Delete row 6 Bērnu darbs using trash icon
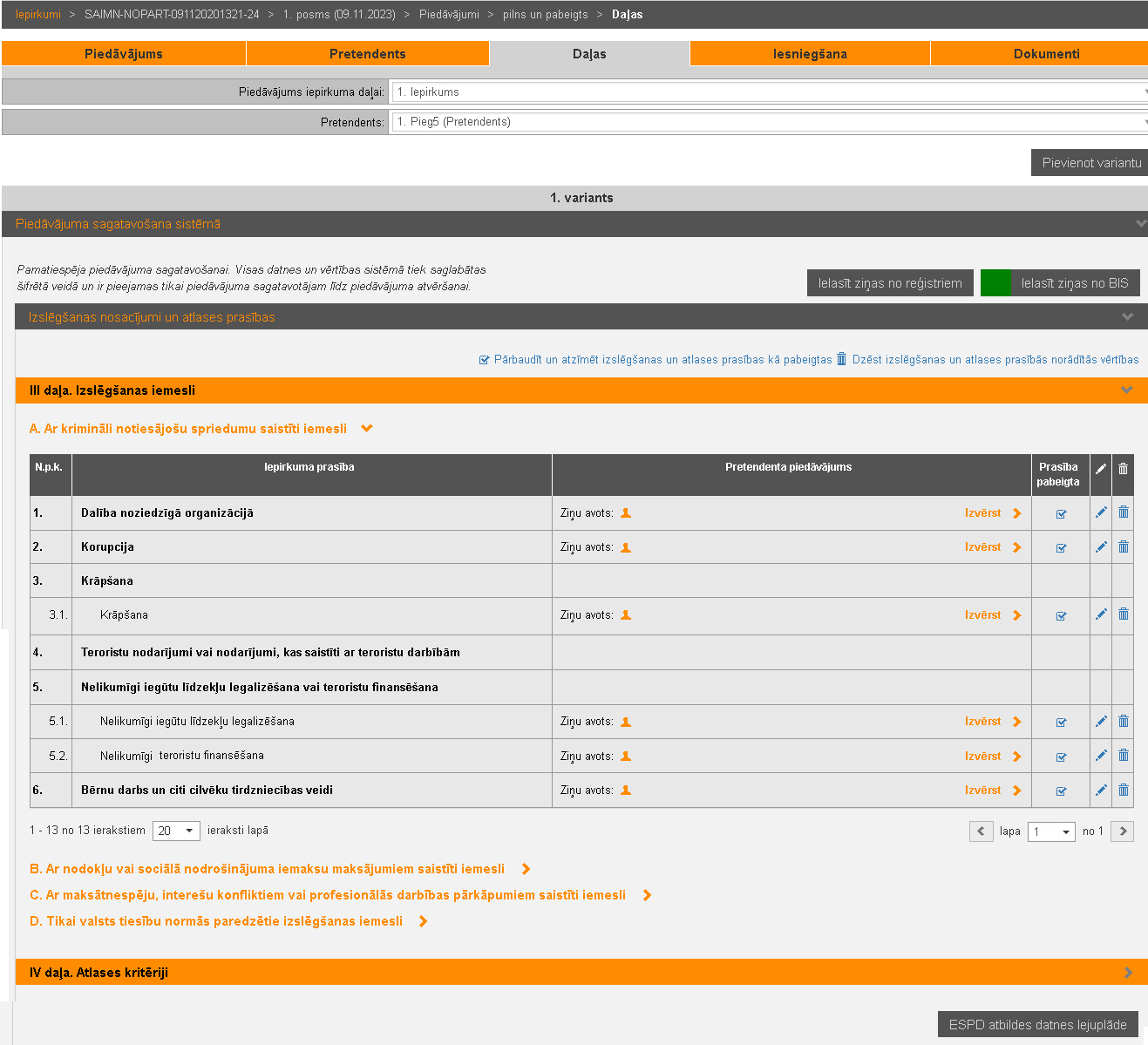This screenshot has height=1045, width=1148. tap(1123, 790)
